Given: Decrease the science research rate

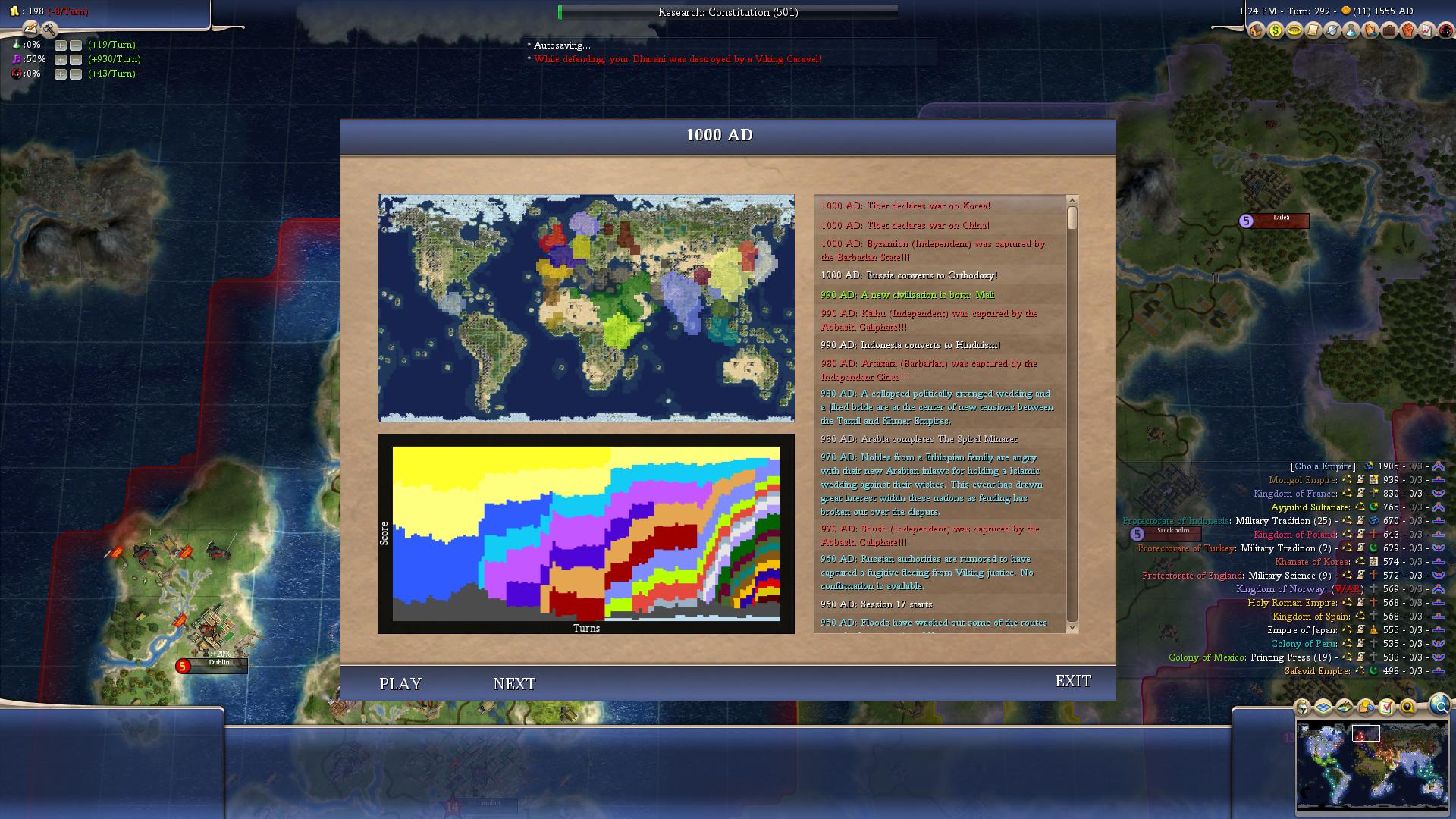Looking at the screenshot, I should [x=76, y=45].
